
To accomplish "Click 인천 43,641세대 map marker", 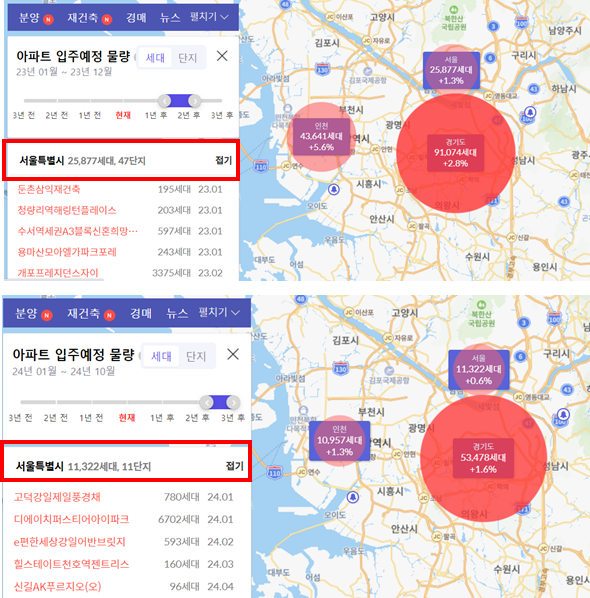I will click(x=321, y=137).
